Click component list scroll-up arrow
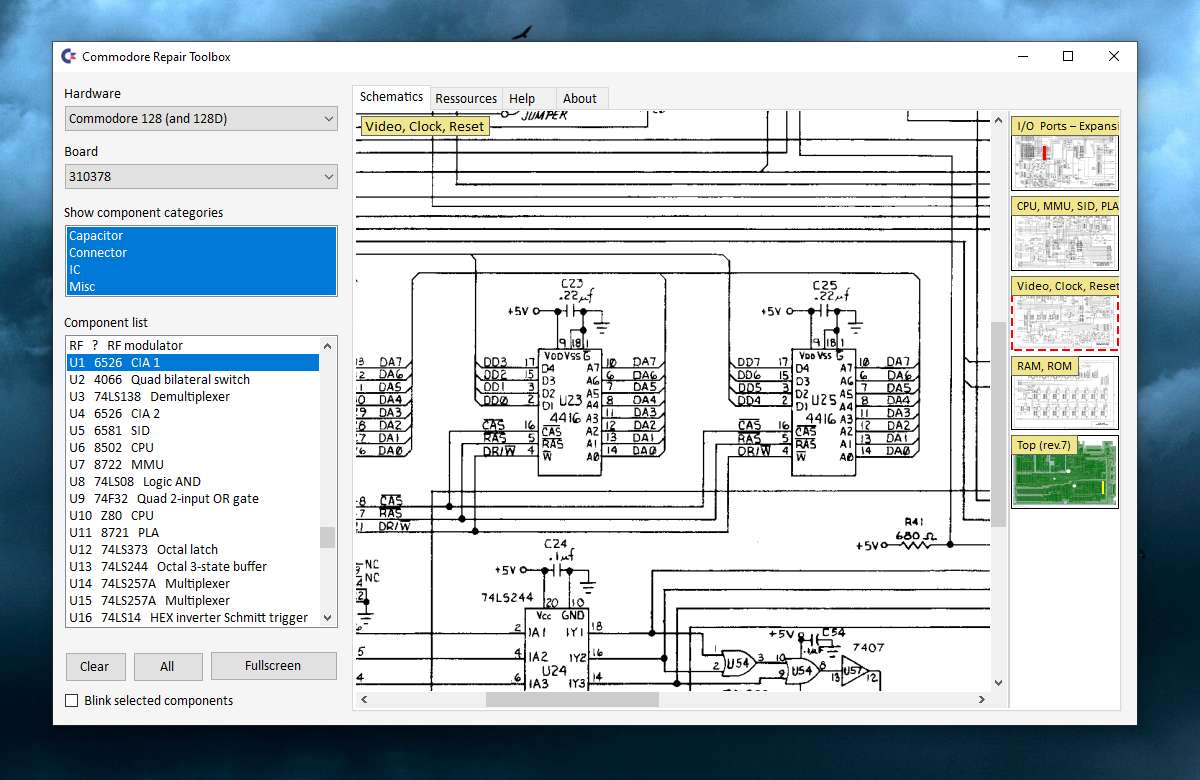This screenshot has width=1200, height=780. (x=327, y=345)
